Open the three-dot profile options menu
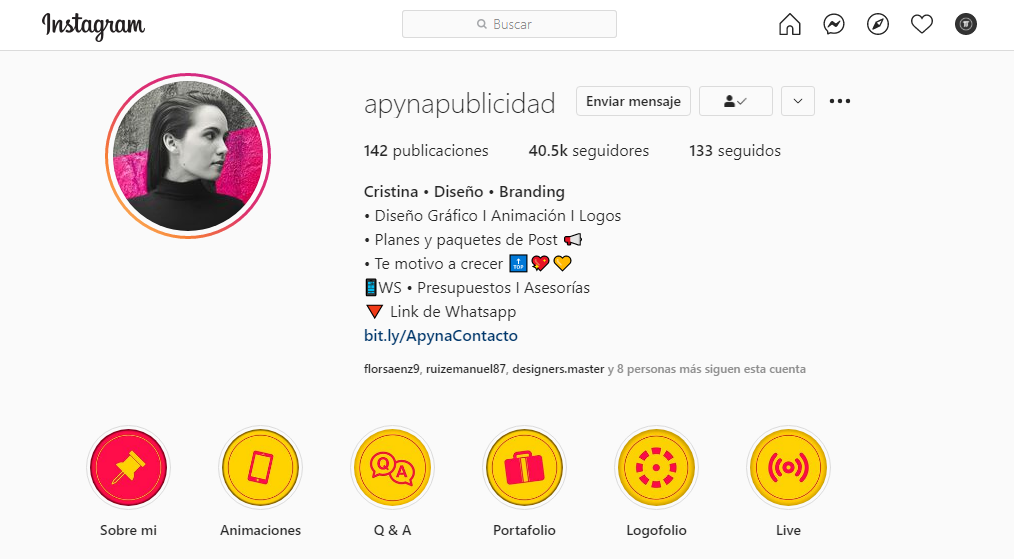This screenshot has width=1014, height=559. click(839, 101)
